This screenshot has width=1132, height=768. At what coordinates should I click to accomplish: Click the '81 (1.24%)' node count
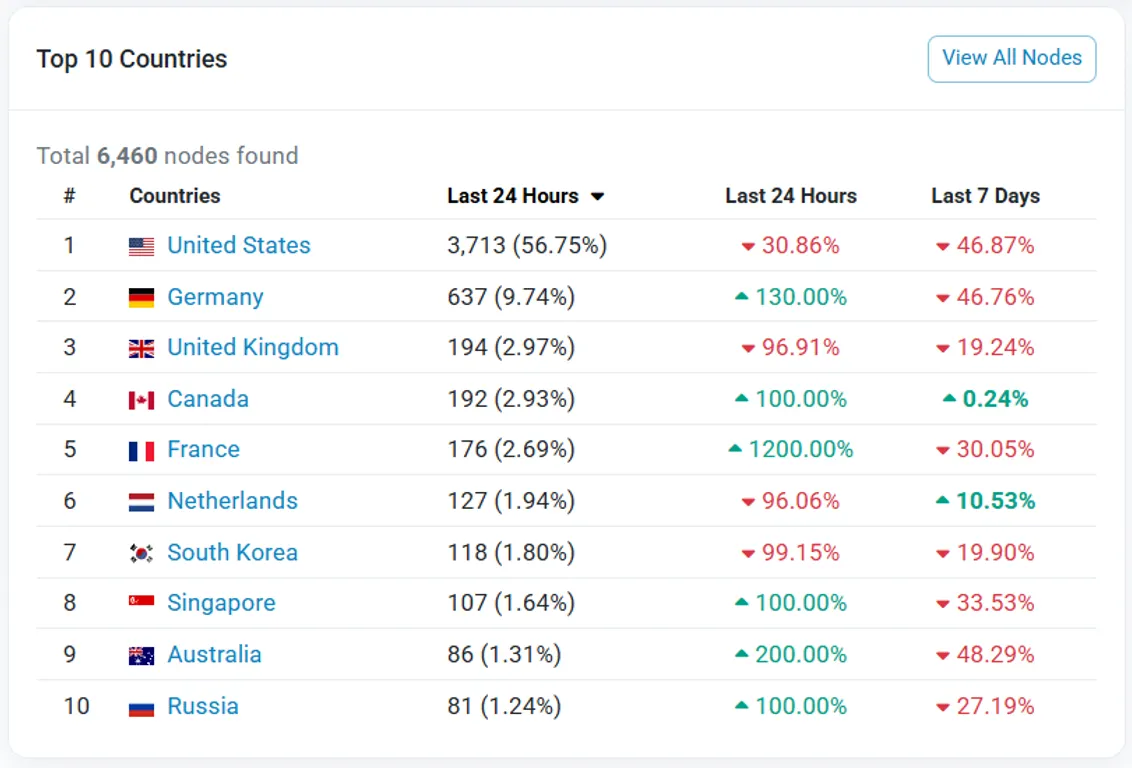click(x=504, y=706)
